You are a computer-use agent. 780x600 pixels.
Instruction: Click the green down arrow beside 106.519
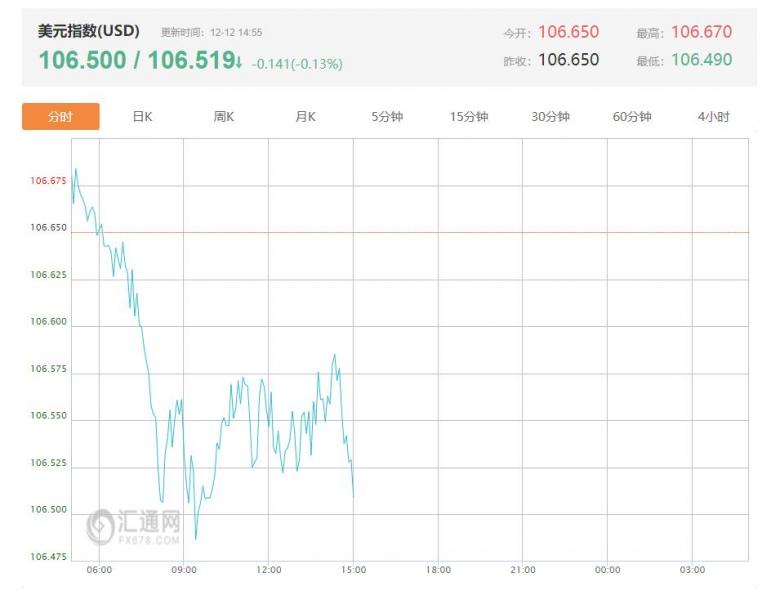coord(240,62)
